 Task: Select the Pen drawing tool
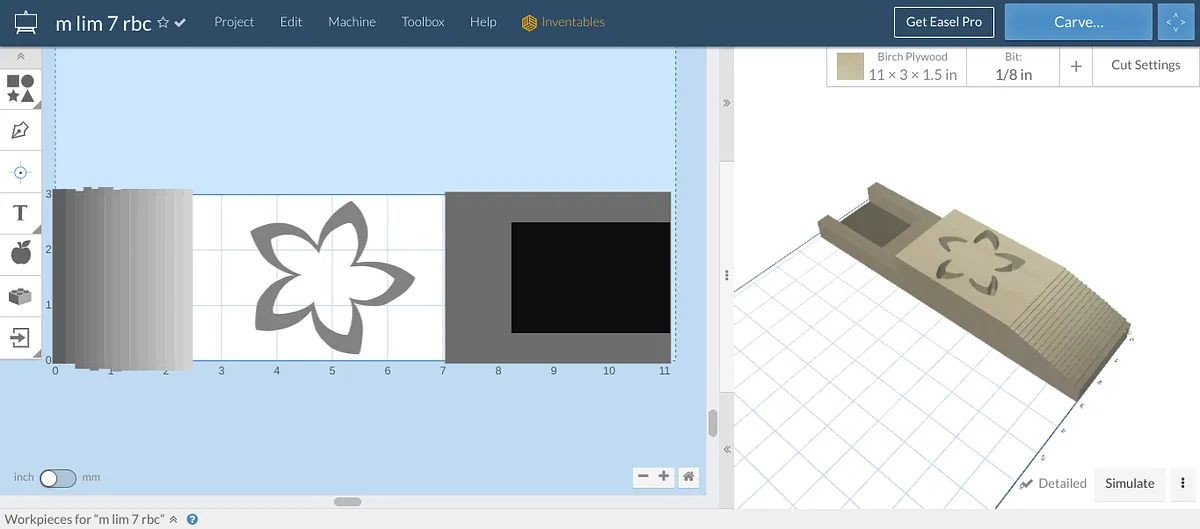tap(20, 130)
